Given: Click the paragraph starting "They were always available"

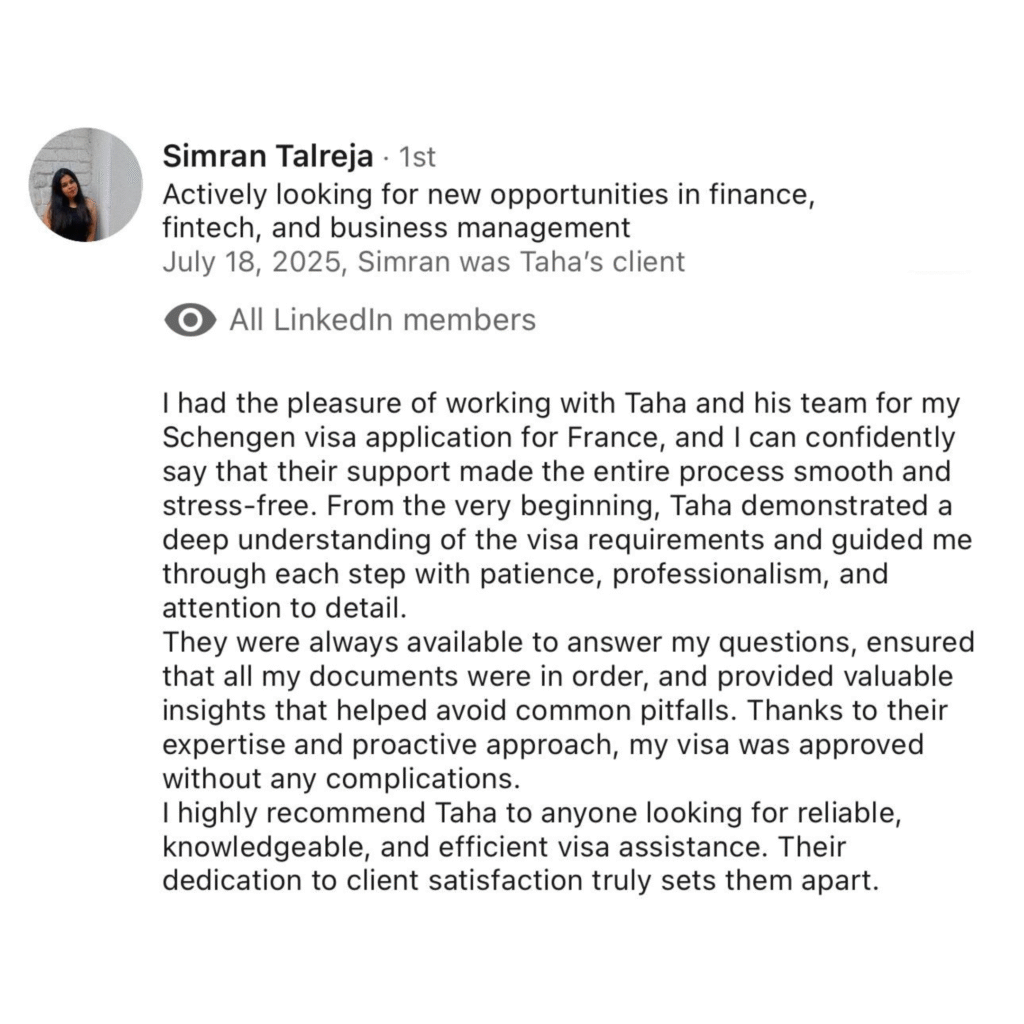Looking at the screenshot, I should (x=568, y=711).
